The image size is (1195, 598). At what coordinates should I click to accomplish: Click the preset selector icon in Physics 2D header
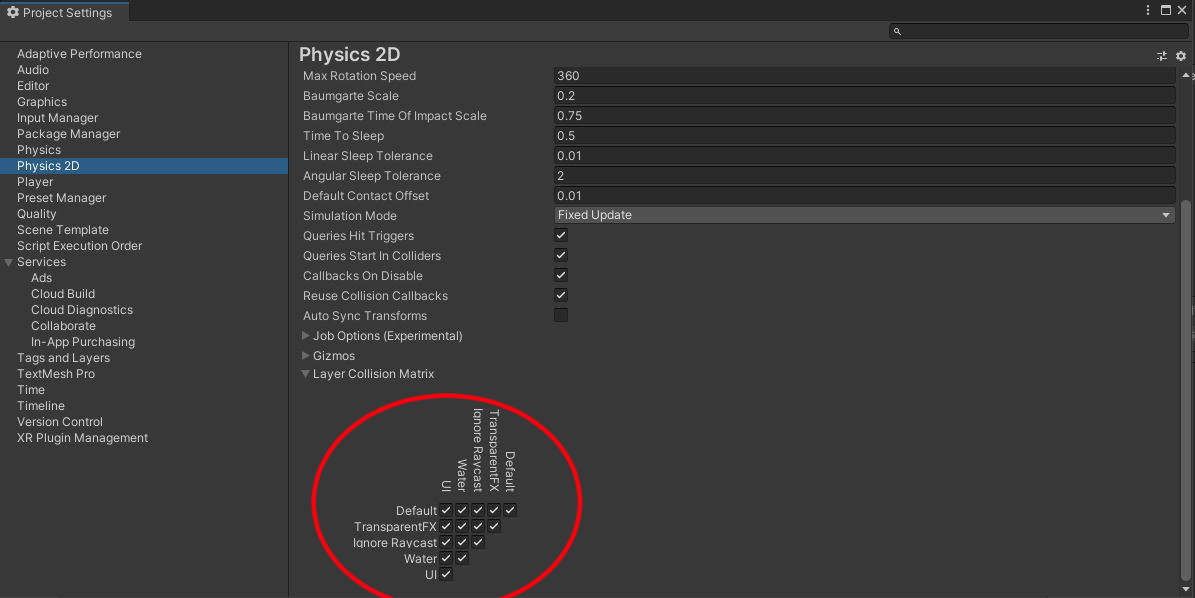click(x=1163, y=56)
